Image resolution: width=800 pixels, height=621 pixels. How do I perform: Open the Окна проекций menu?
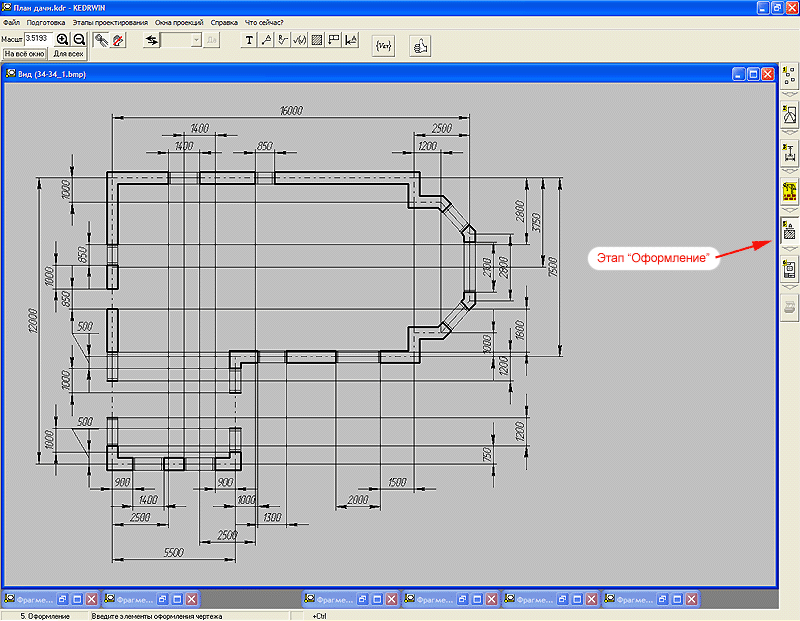(x=179, y=22)
